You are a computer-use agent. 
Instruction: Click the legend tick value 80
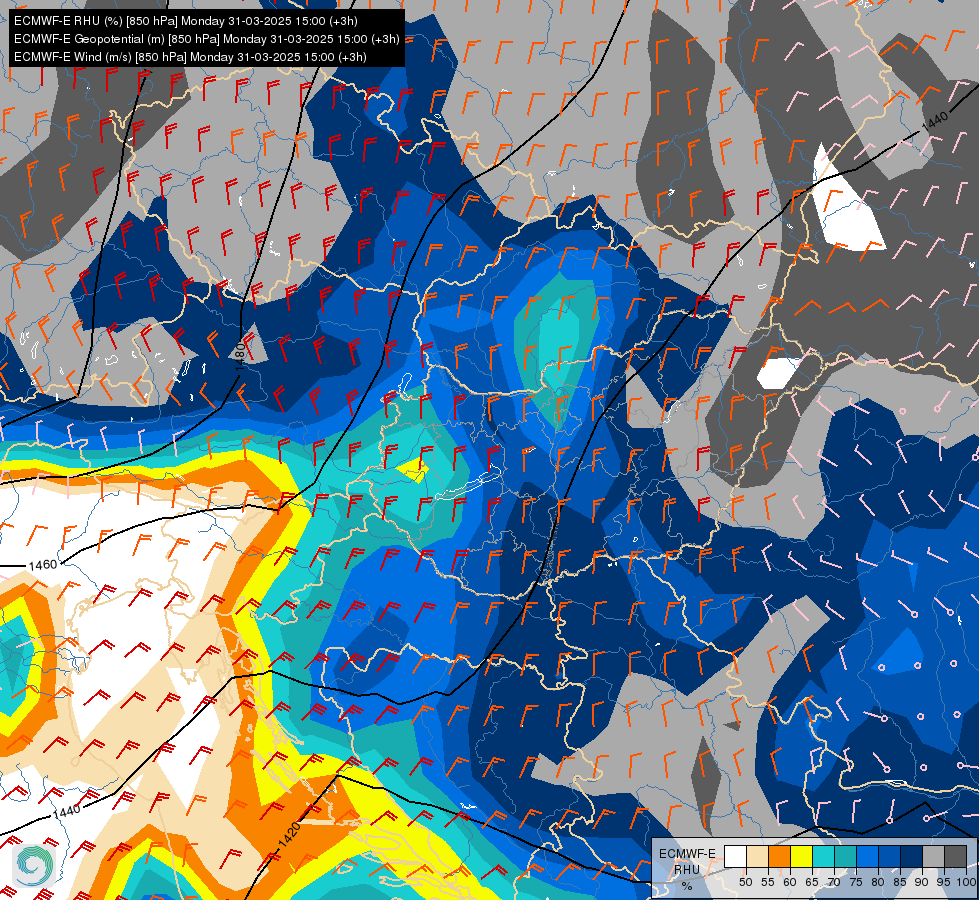click(878, 883)
